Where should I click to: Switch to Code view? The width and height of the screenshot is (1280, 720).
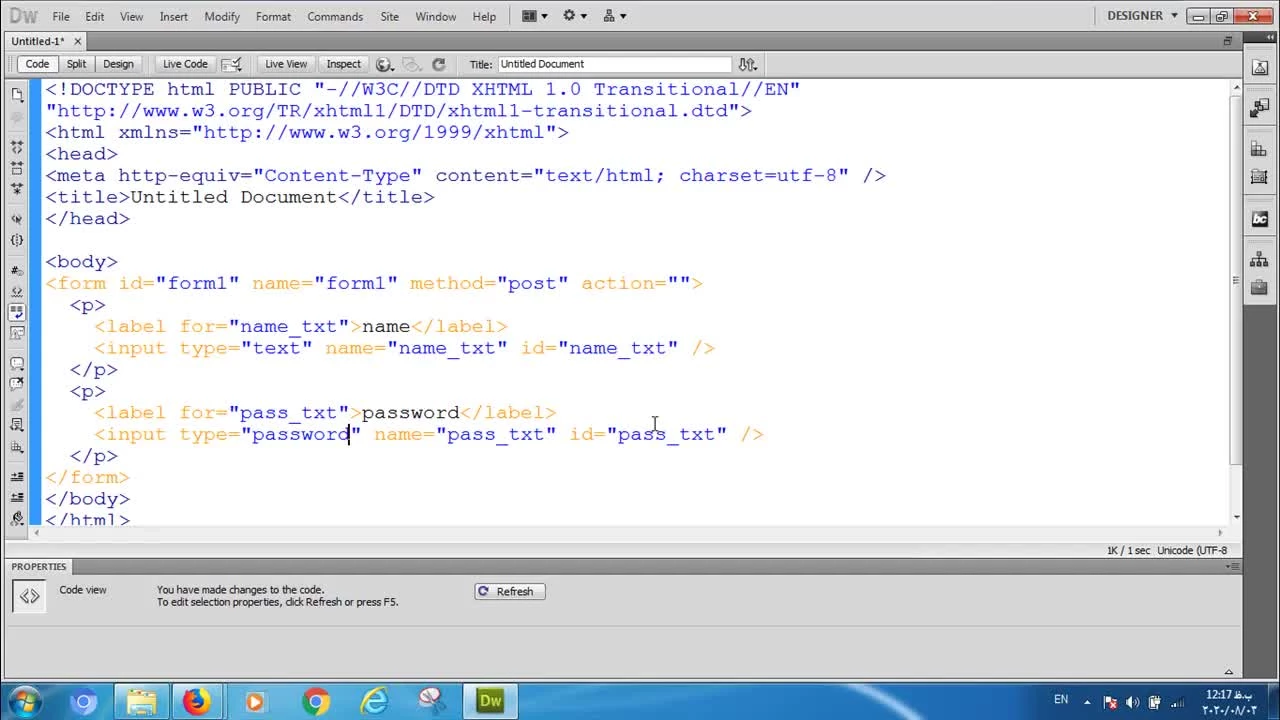tap(37, 64)
